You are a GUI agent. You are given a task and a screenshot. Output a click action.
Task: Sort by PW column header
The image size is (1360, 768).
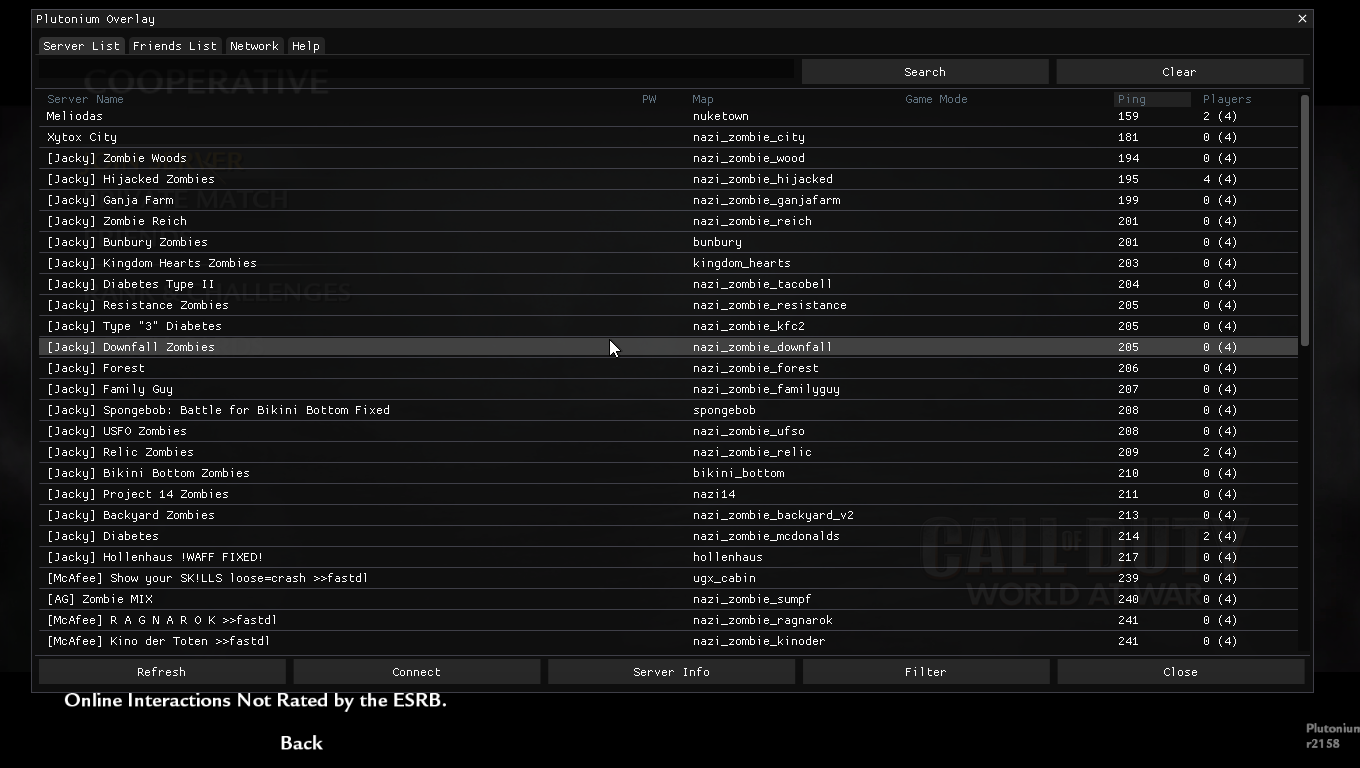pos(649,99)
